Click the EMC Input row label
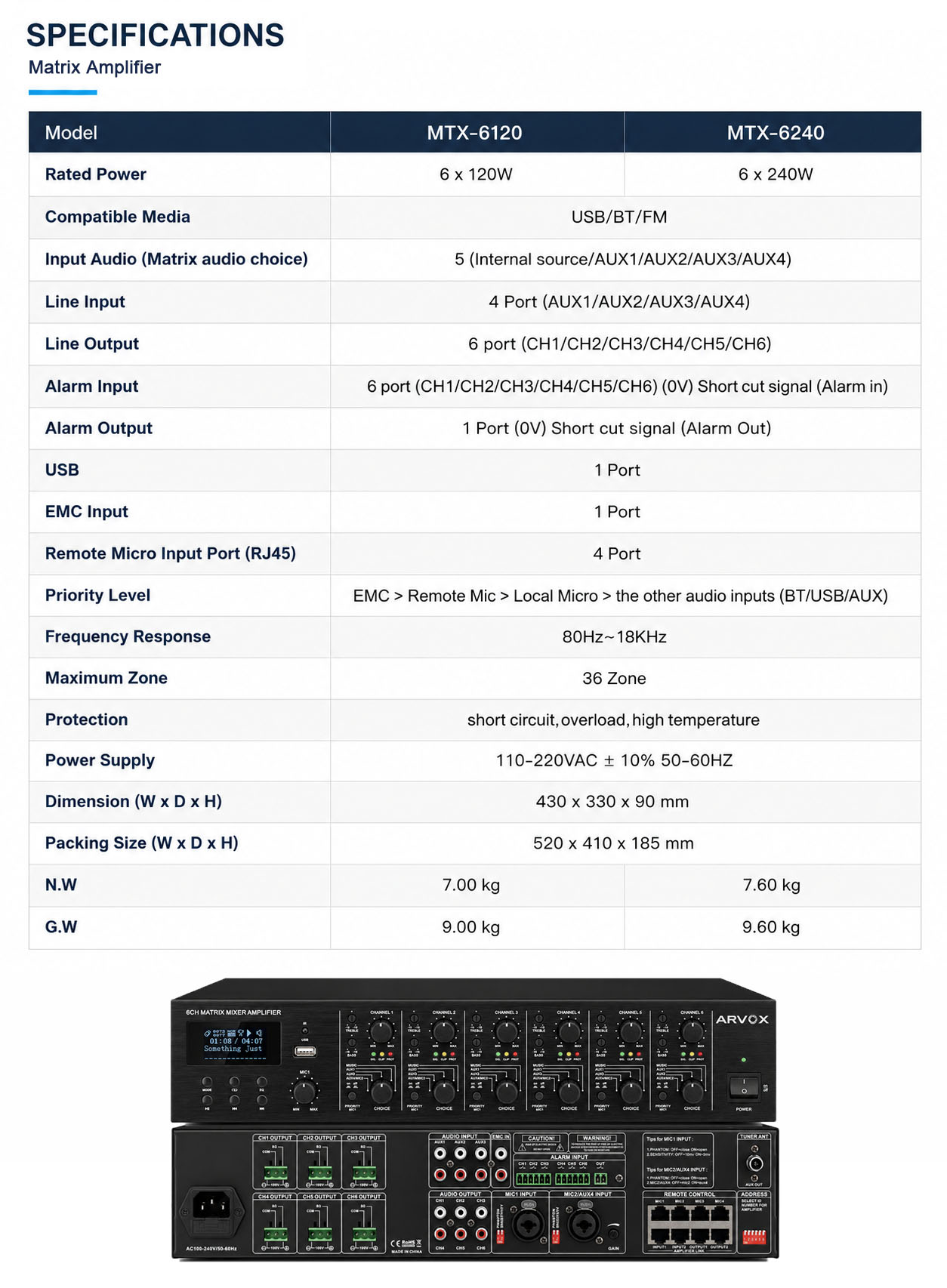Viewport: 947px width, 1288px height. tap(86, 512)
